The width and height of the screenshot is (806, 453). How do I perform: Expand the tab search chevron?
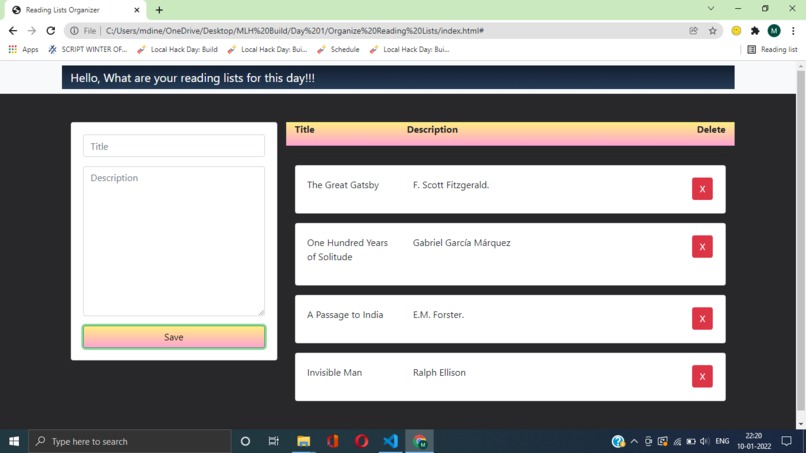point(710,9)
